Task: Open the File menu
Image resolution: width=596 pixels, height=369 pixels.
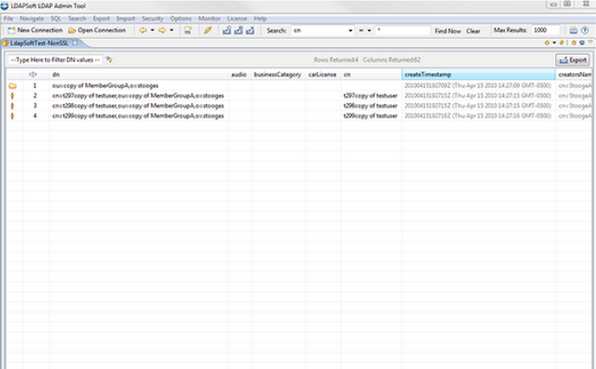Action: pyautogui.click(x=8, y=19)
